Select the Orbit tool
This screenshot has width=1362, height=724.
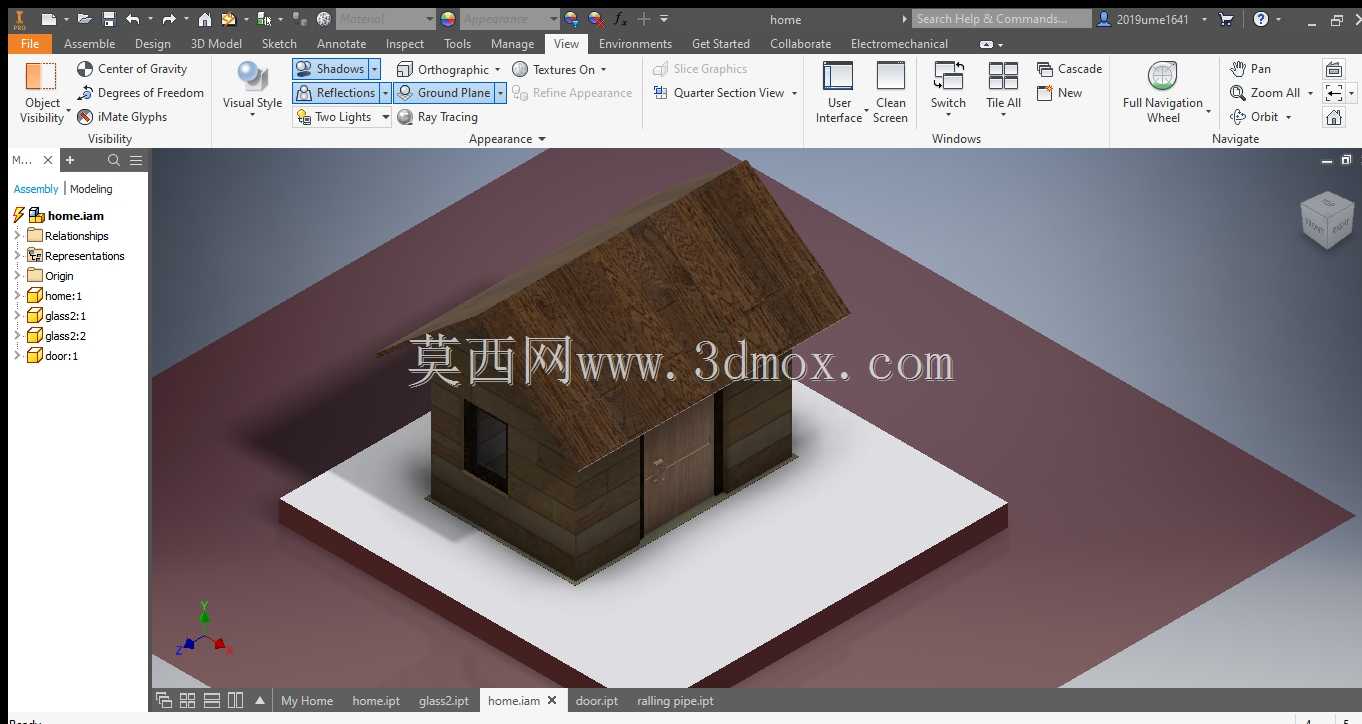pos(1254,117)
